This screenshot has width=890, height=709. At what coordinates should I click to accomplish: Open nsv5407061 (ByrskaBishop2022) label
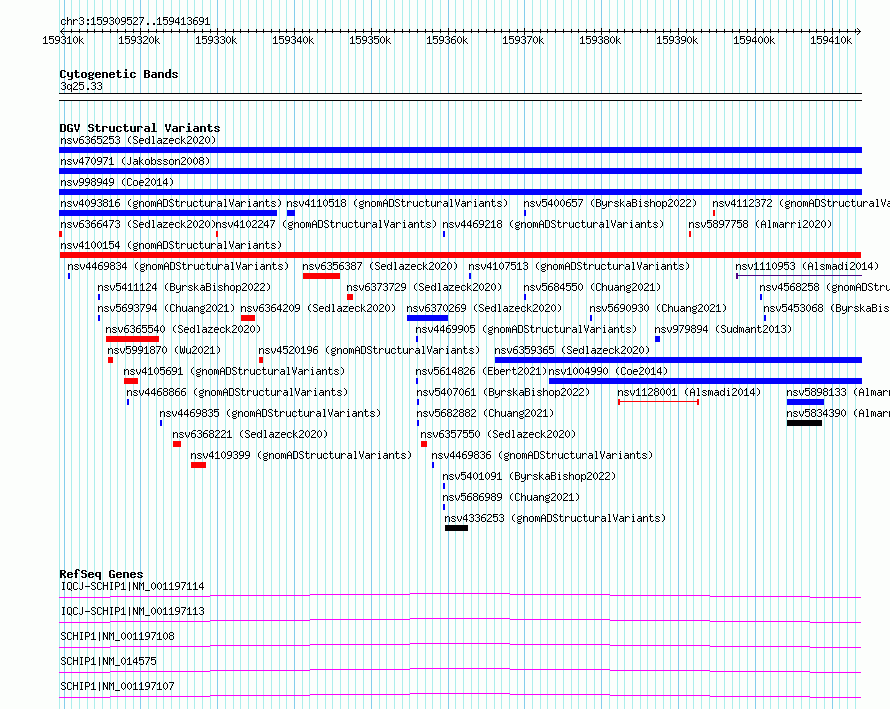(x=503, y=392)
